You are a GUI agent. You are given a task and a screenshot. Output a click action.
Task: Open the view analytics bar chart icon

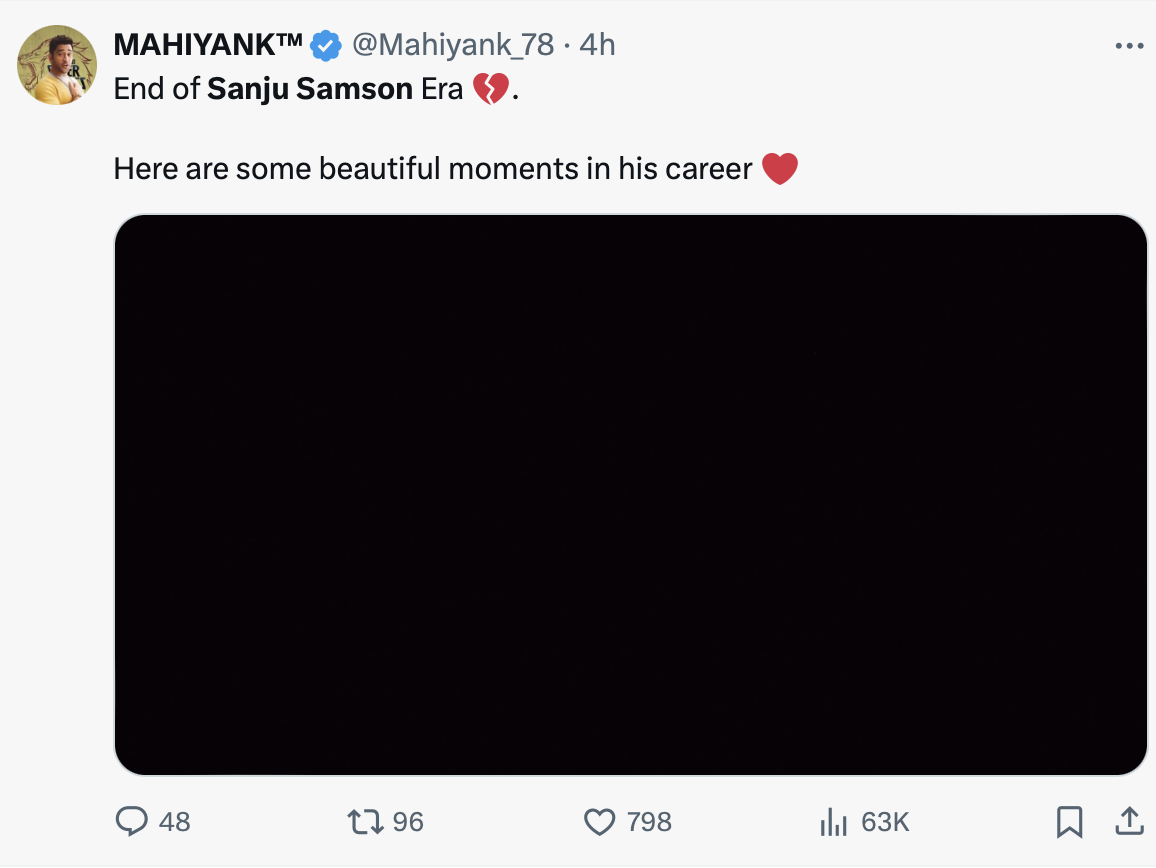(x=833, y=822)
